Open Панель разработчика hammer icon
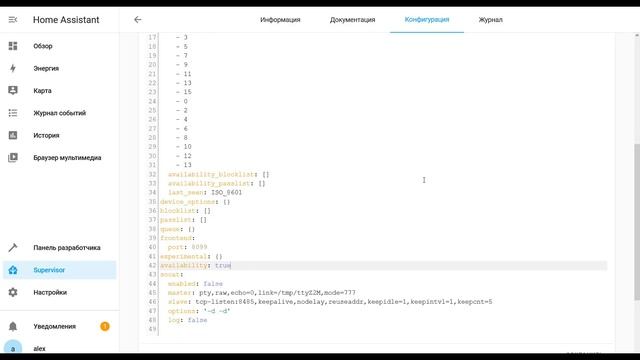640x360 pixels. 13,247
